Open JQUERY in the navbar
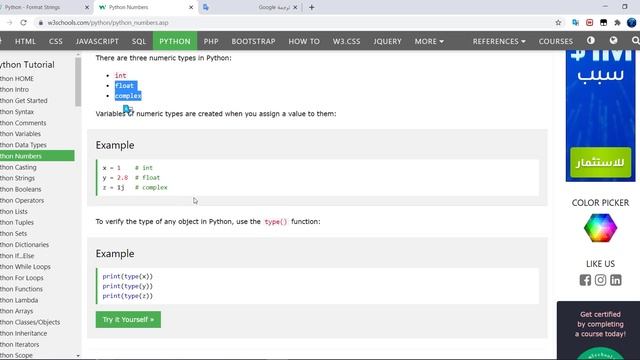This screenshot has height=360, width=640. pos(387,41)
